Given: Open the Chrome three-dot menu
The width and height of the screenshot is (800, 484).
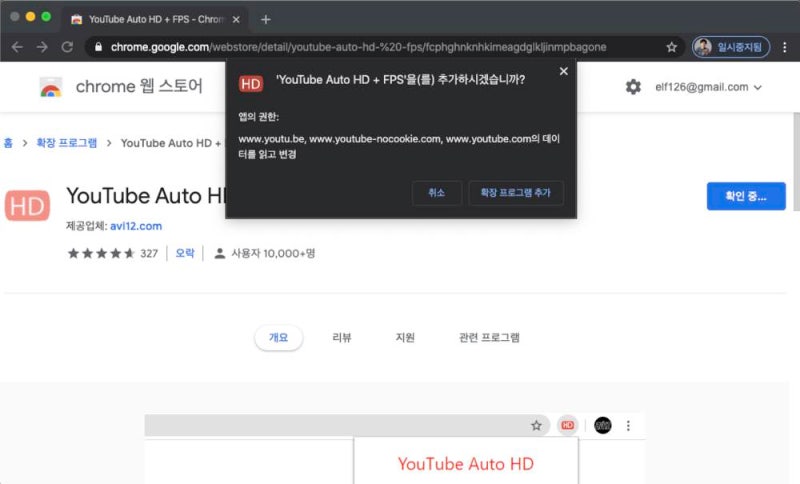Looking at the screenshot, I should point(785,47).
